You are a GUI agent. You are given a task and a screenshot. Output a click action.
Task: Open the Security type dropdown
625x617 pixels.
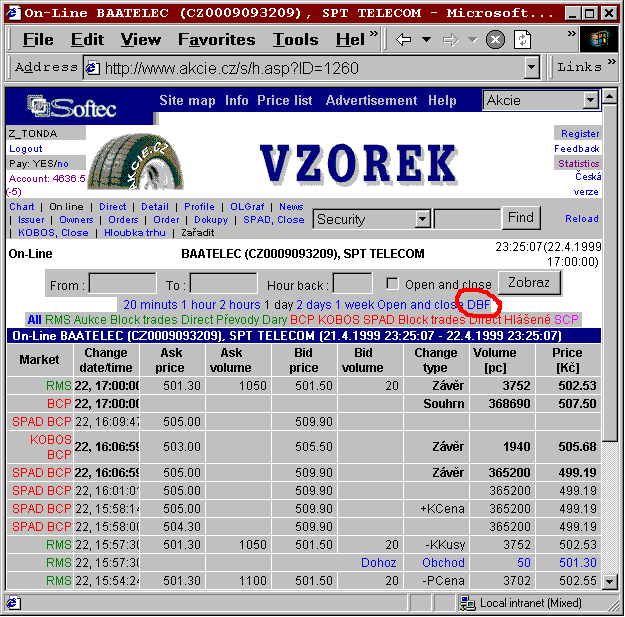tap(371, 219)
